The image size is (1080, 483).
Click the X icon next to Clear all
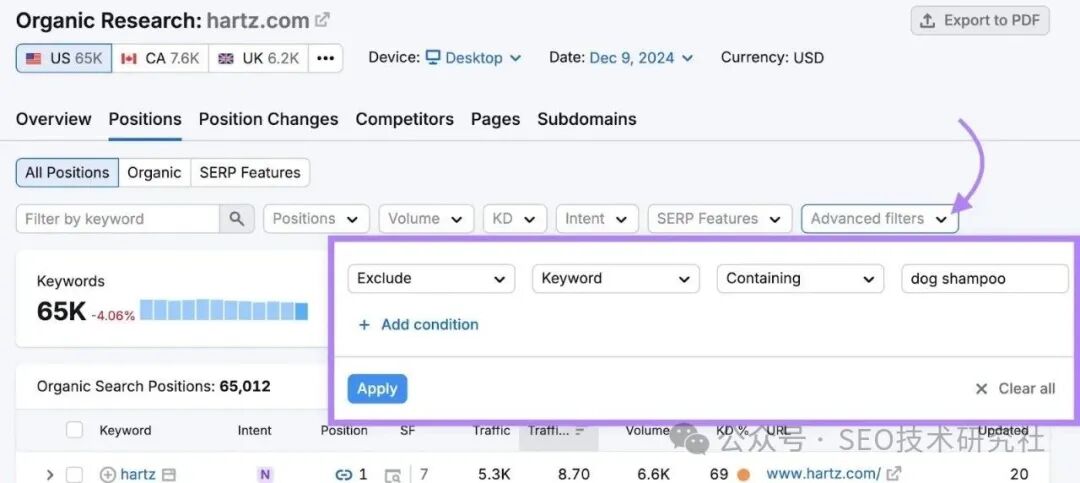point(982,389)
